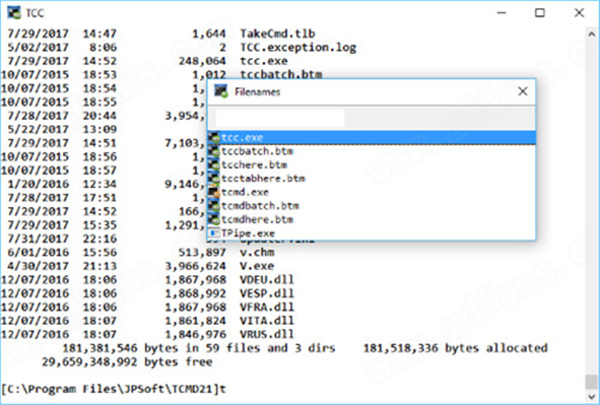Click the filter text box in Filenames popup
Image resolution: width=600 pixels, height=405 pixels.
[x=275, y=117]
